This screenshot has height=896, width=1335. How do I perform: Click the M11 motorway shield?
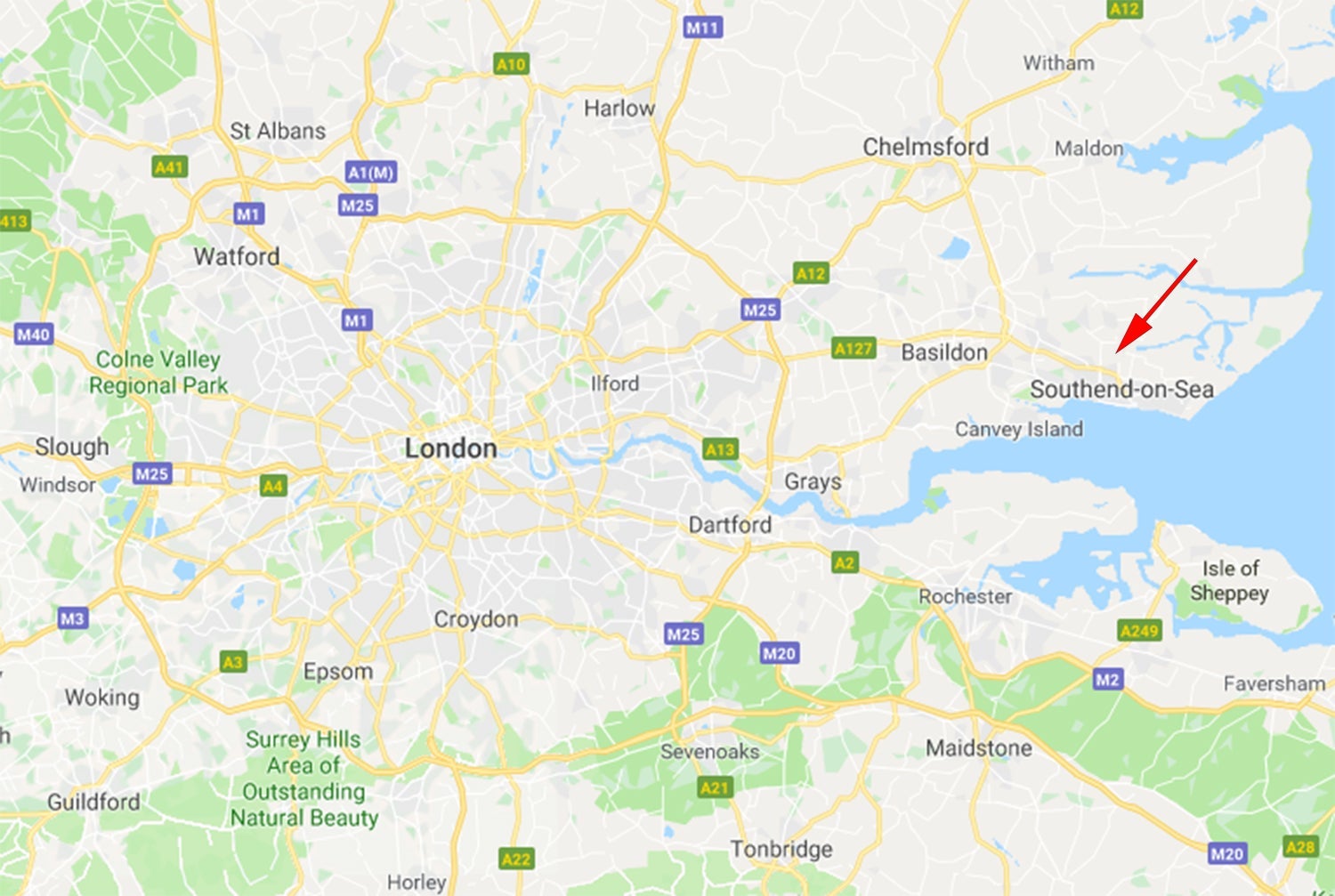point(702,28)
